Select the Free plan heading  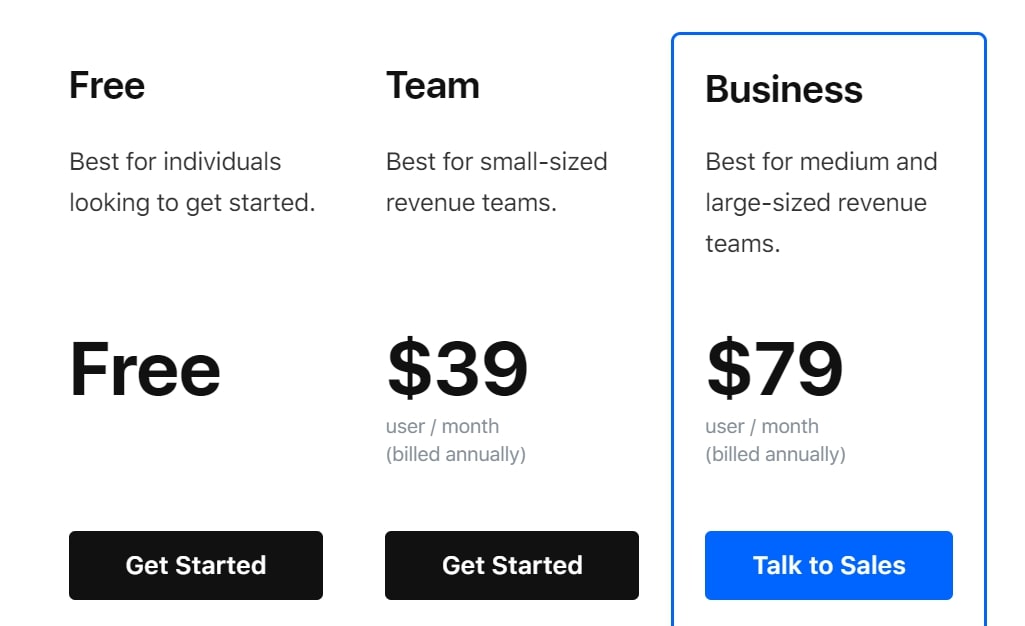coord(107,86)
